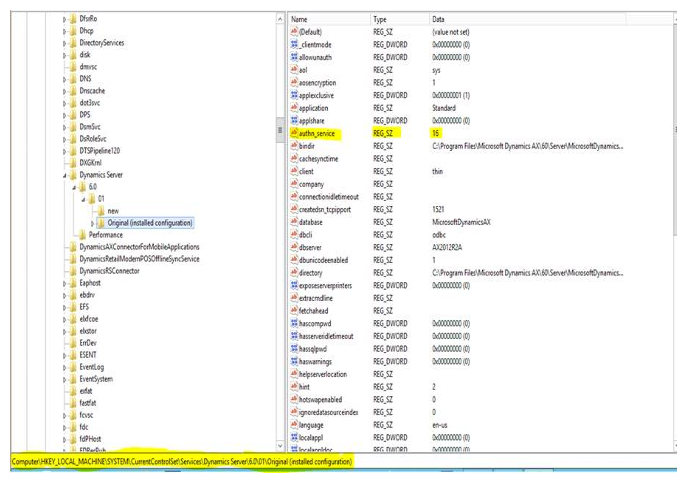Select the DynamicsRSConnector key

109,270
